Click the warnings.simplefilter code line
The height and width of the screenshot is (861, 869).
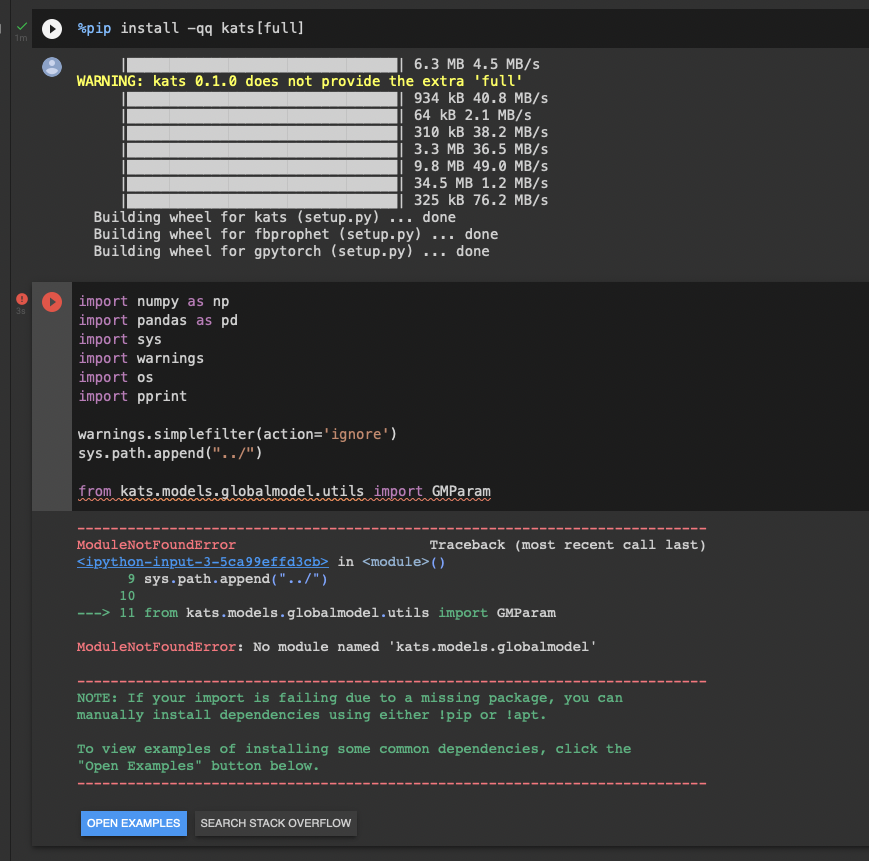click(x=237, y=434)
